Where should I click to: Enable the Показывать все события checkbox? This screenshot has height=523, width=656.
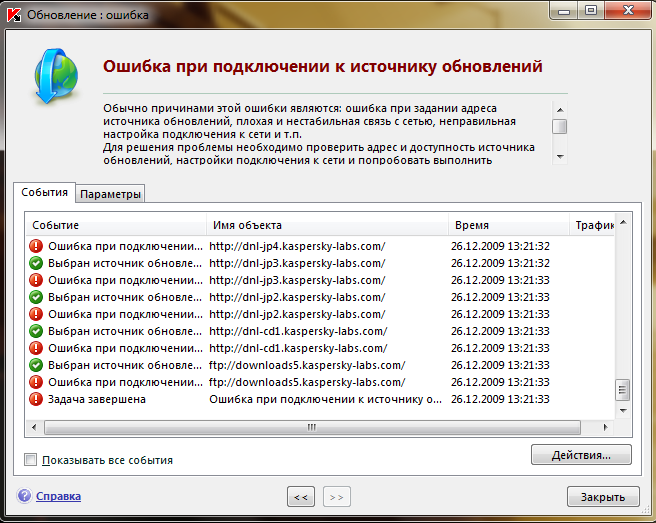point(31,460)
